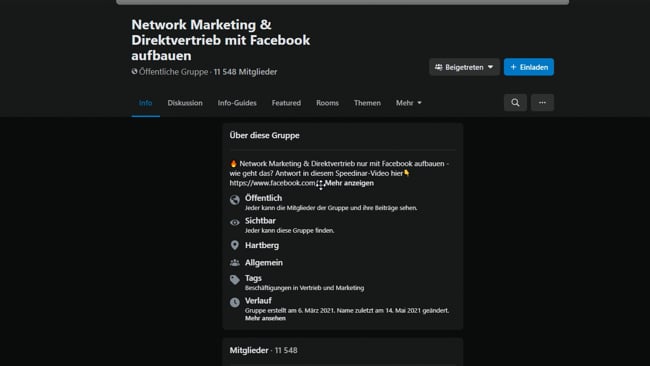Click the Sichtbar visibility label
Screen dimensions: 650x366
pyautogui.click(x=260, y=221)
